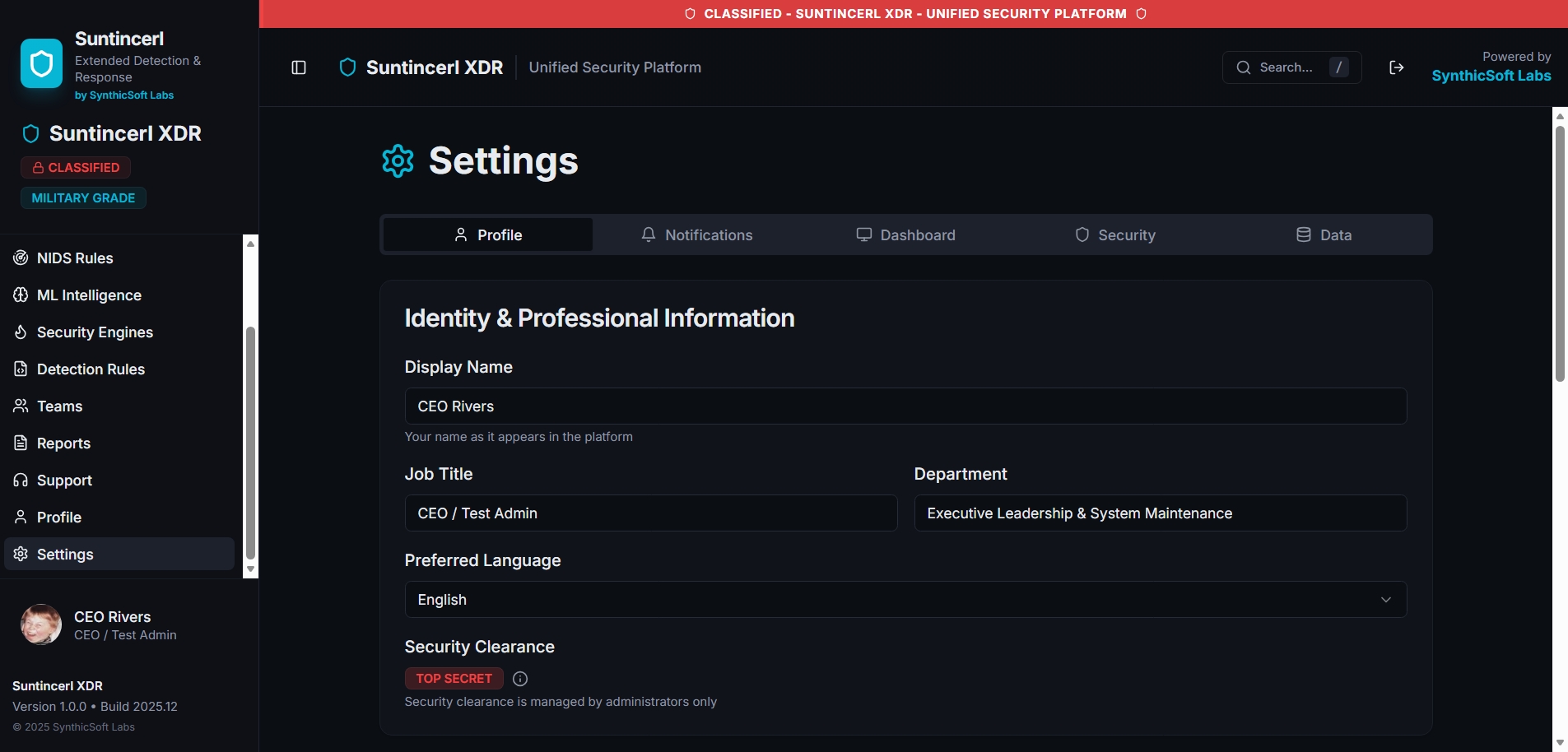Click the Support headset icon

(21, 480)
